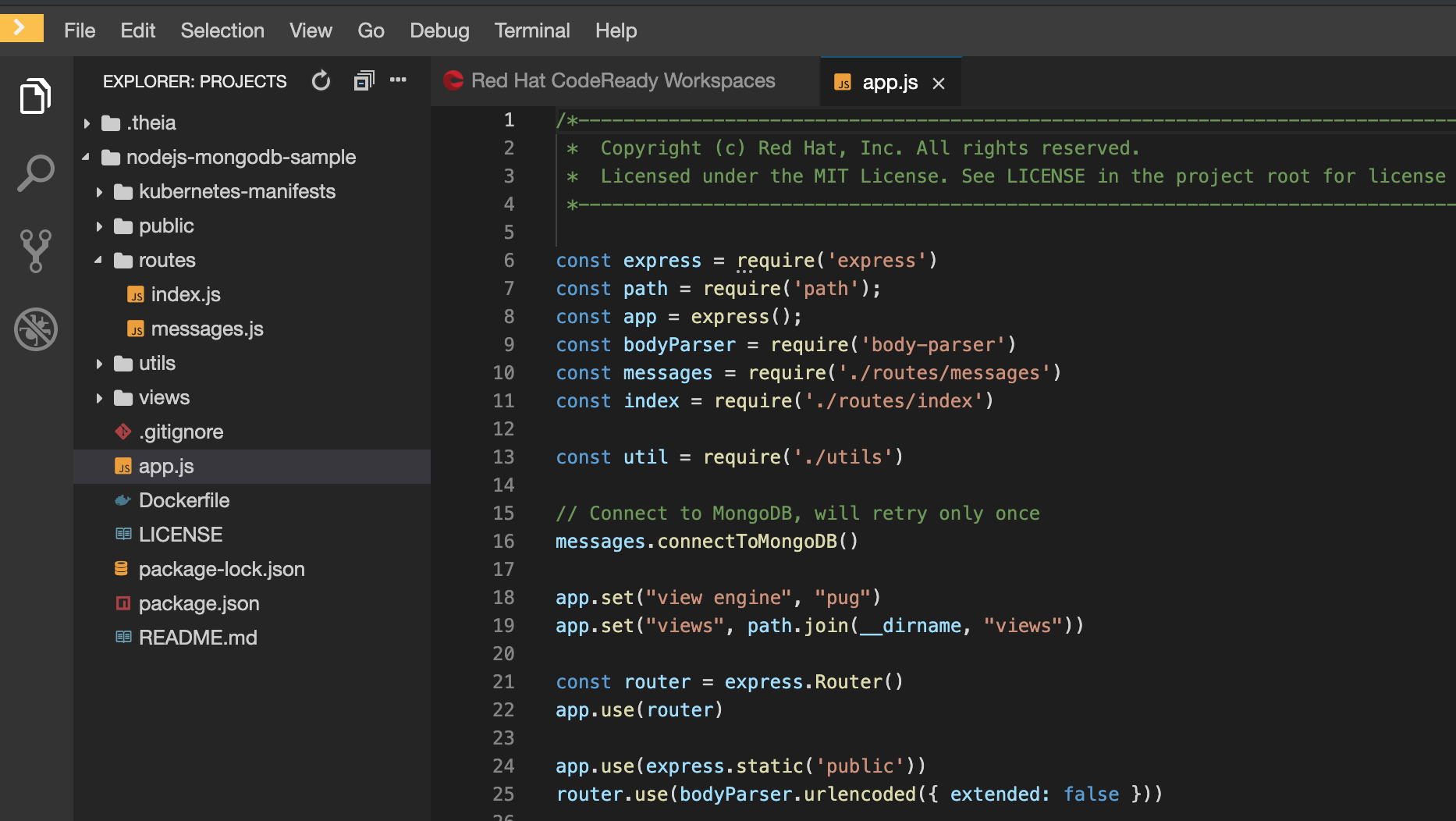Screen dimensions: 1456x821
Task: Expand the utils folder
Action: pyautogui.click(x=99, y=364)
